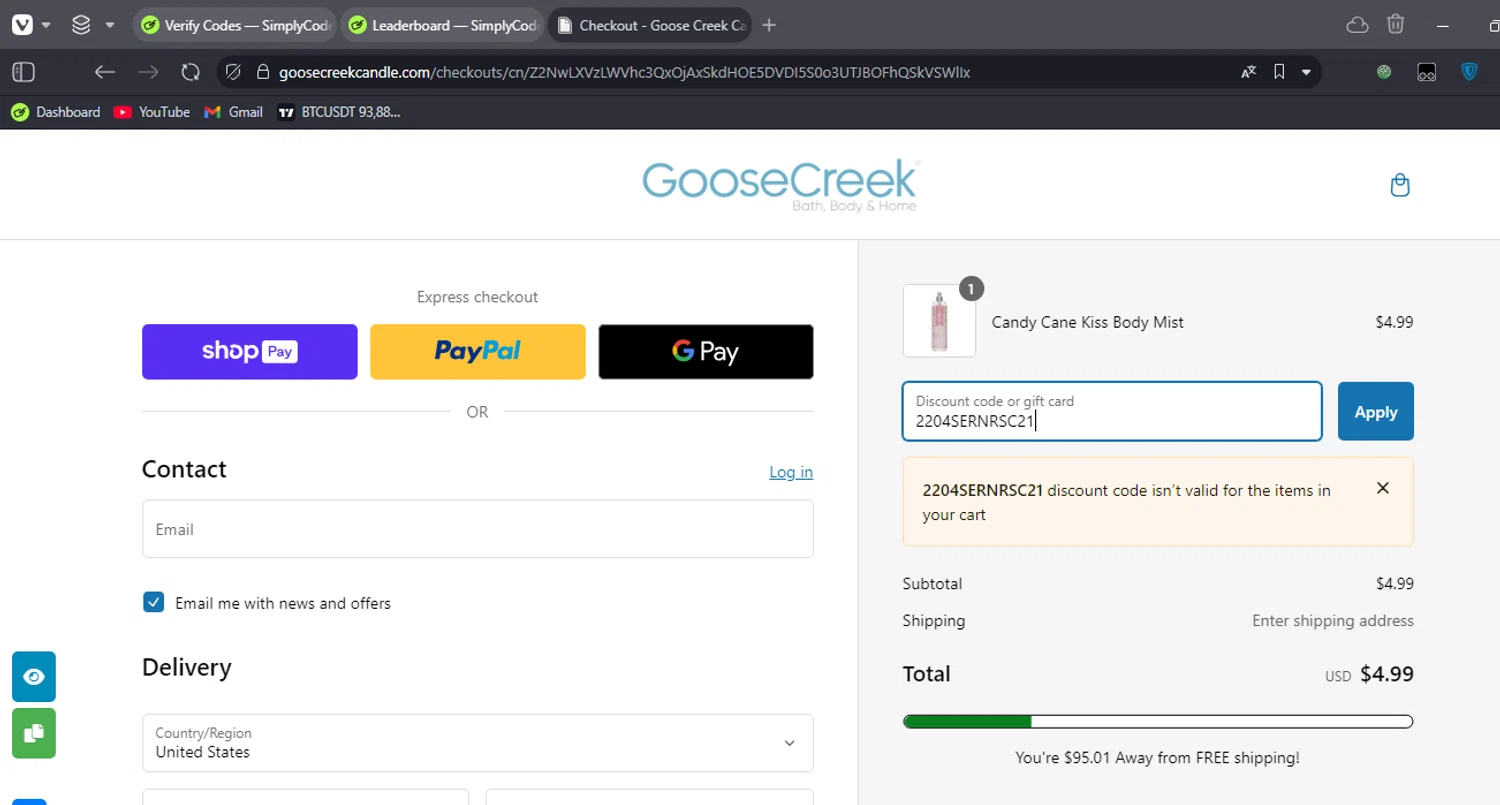Pay with PayPal
The width and height of the screenshot is (1500, 805).
[478, 352]
